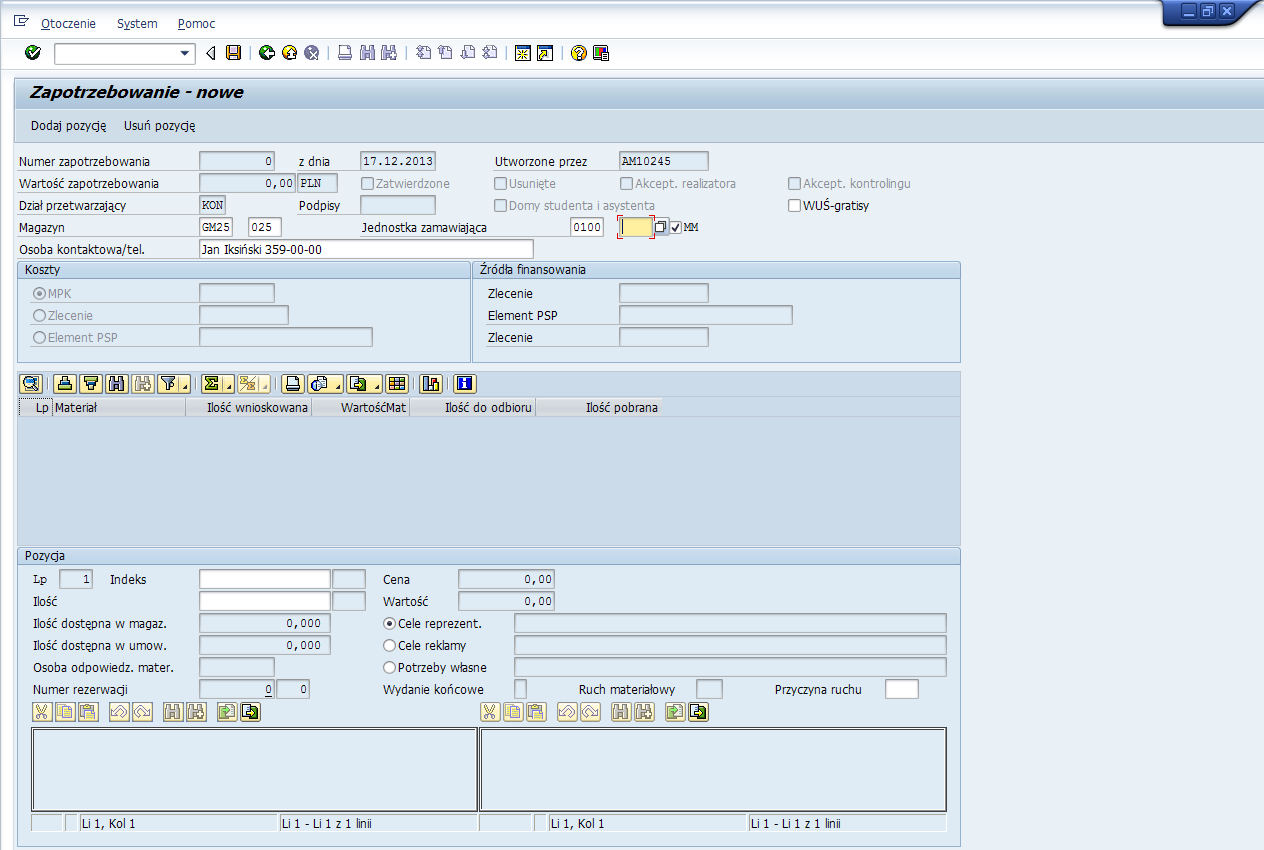Print the grid list
This screenshot has height=850, width=1264.
(292, 383)
